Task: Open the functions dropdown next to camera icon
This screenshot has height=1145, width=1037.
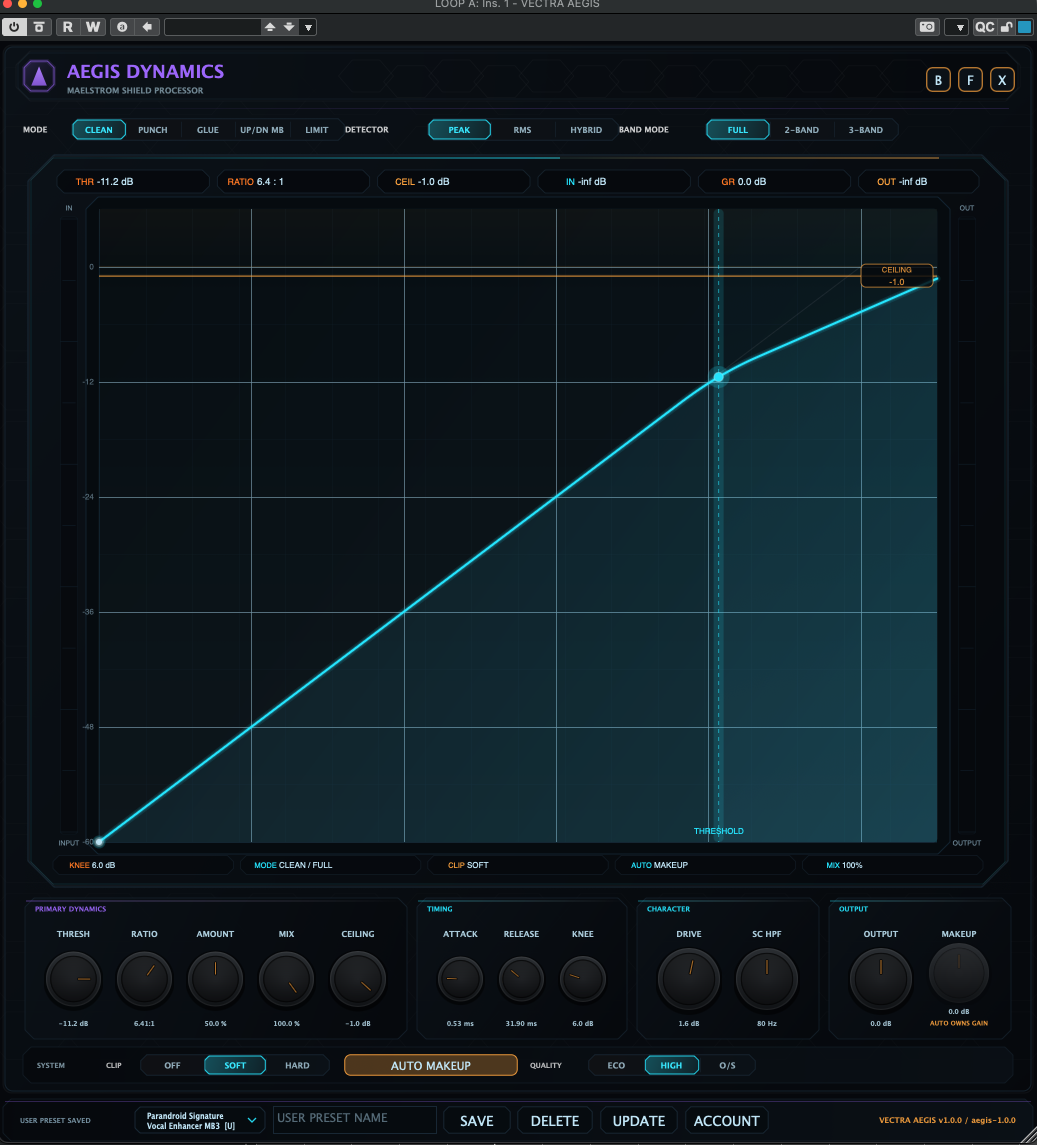Action: pyautogui.click(x=958, y=27)
